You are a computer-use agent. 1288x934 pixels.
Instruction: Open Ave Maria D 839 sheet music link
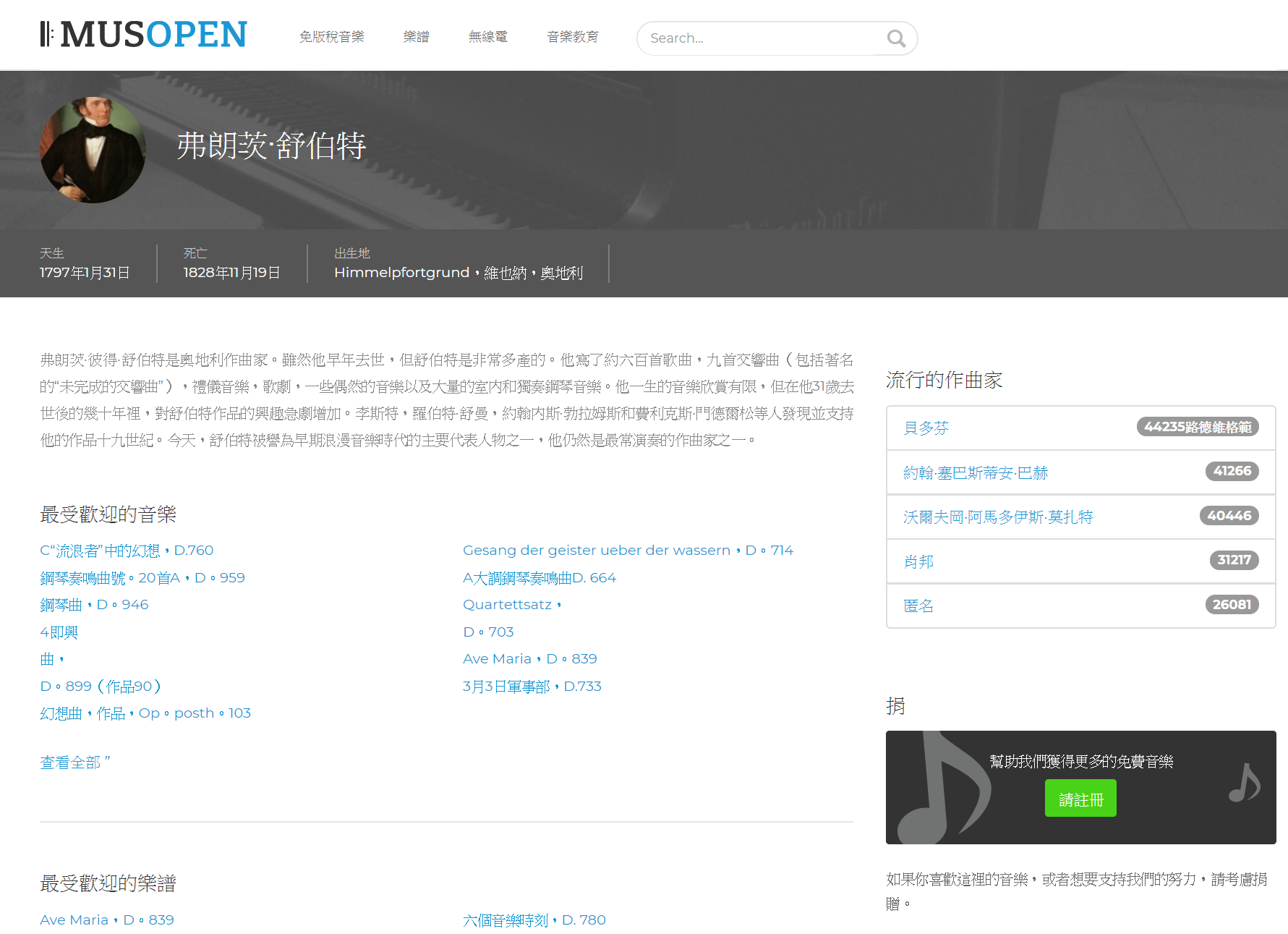coord(107,920)
